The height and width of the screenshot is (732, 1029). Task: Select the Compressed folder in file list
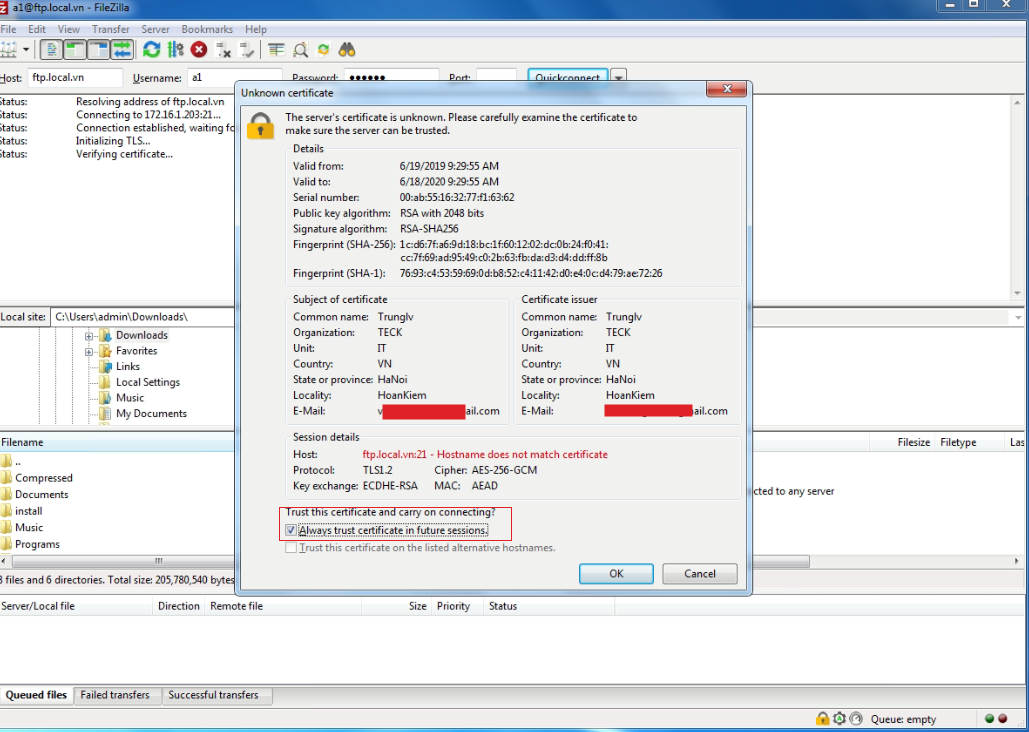43,478
